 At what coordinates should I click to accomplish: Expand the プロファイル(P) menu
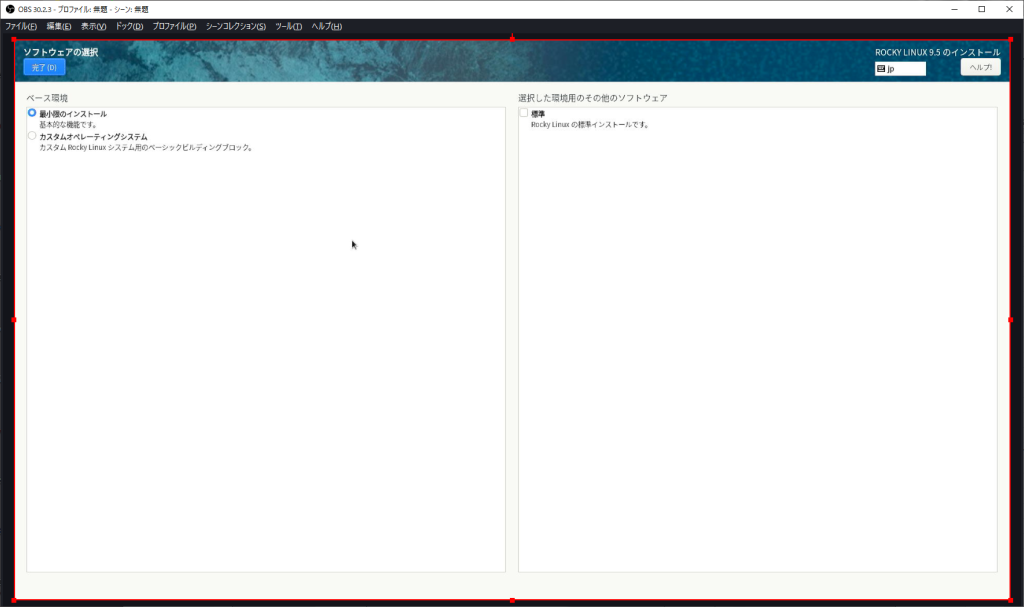click(174, 26)
